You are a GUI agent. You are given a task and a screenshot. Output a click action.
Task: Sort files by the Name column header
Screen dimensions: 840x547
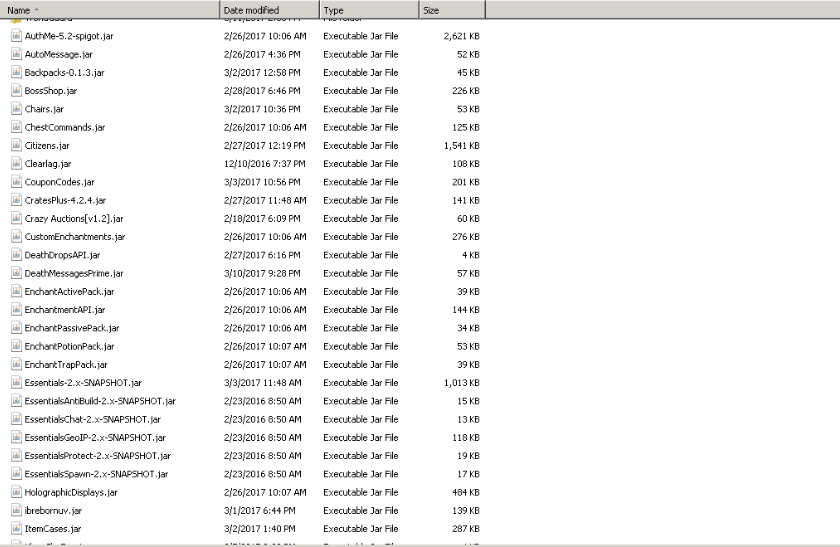pos(110,10)
